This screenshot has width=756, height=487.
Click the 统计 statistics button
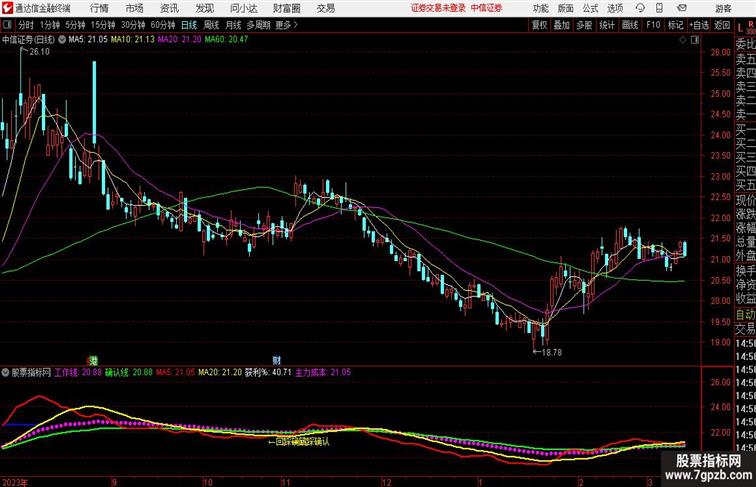click(607, 25)
